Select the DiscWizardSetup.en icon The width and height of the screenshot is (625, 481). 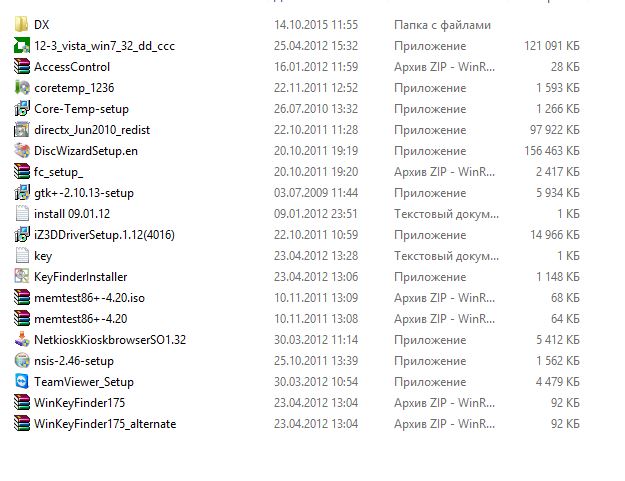click(22, 151)
